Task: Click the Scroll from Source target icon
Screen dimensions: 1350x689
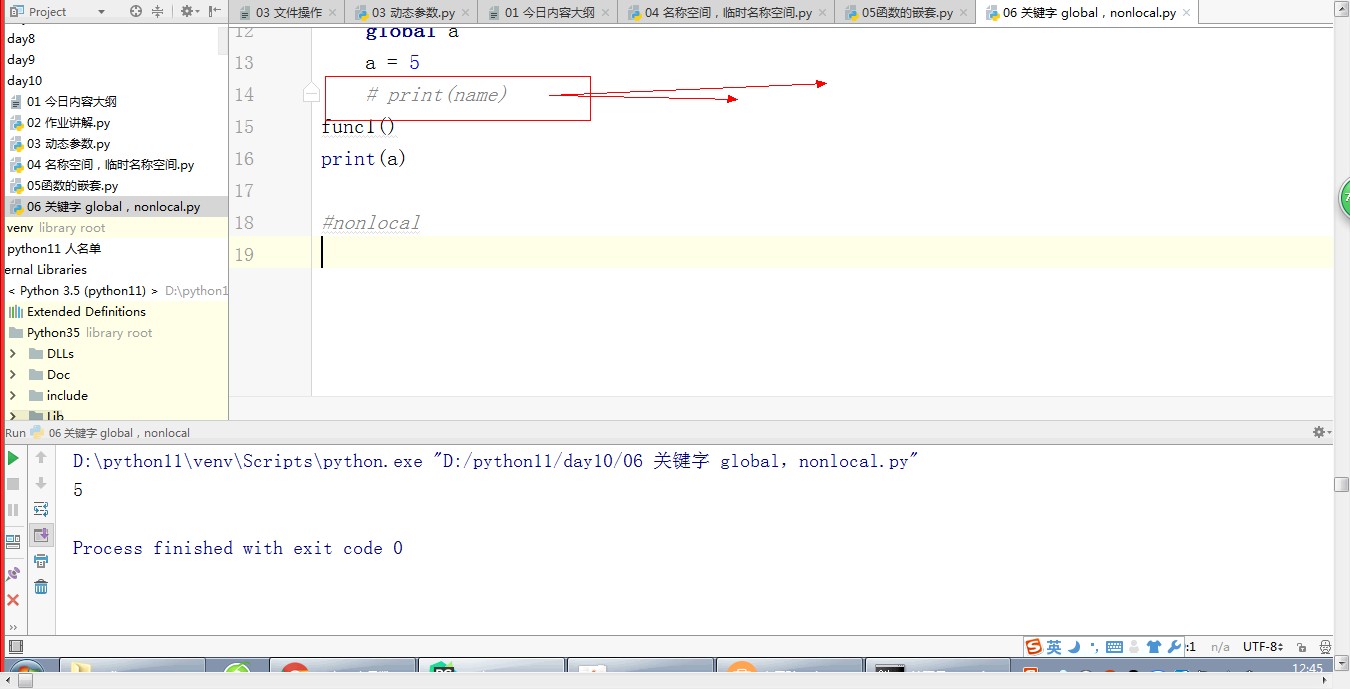Action: click(x=136, y=12)
